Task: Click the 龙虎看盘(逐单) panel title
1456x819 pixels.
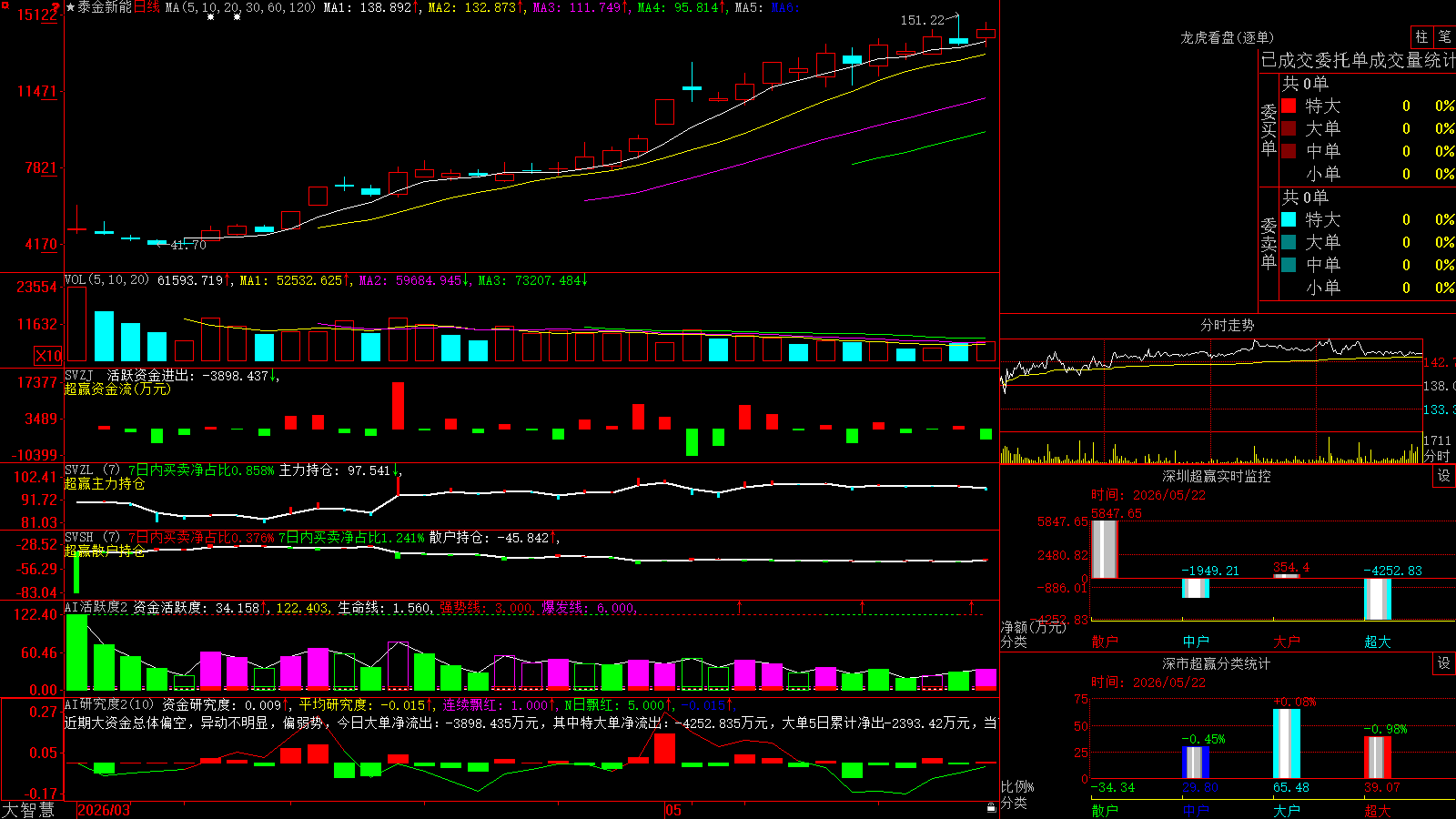Action: point(1227,37)
